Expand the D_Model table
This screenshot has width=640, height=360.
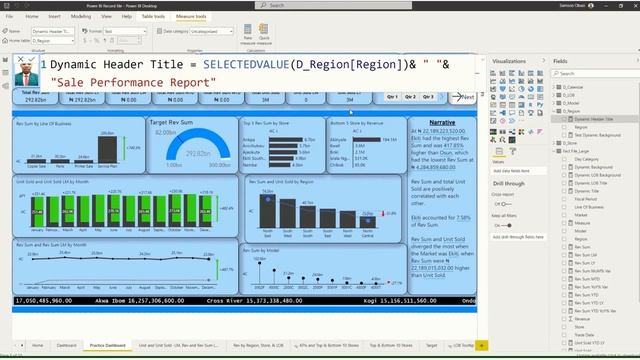(x=554, y=103)
